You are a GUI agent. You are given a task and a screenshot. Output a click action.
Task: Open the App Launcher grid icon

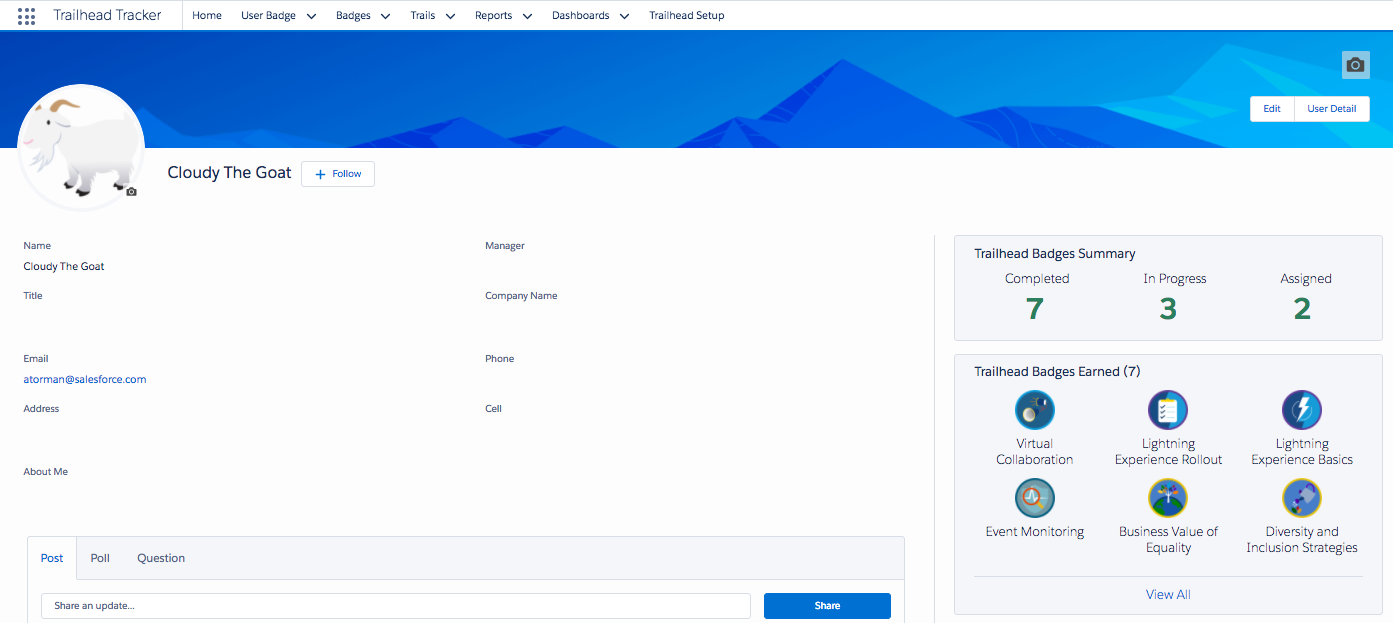coord(27,16)
